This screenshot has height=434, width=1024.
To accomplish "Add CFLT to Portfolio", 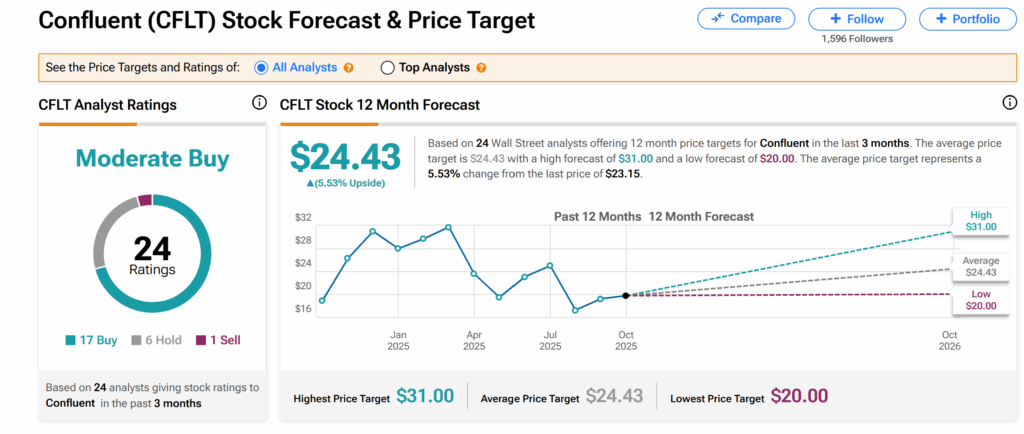I will point(967,19).
